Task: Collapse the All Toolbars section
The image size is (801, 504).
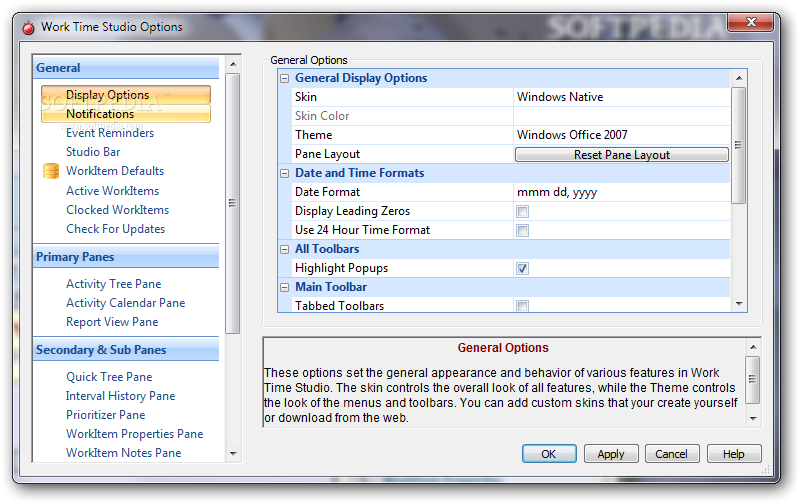Action: click(x=285, y=249)
